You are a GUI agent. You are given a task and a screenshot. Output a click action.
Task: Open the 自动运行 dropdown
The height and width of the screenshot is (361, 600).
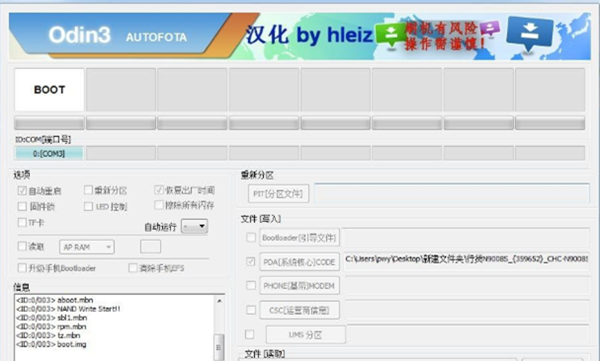[x=194, y=226]
